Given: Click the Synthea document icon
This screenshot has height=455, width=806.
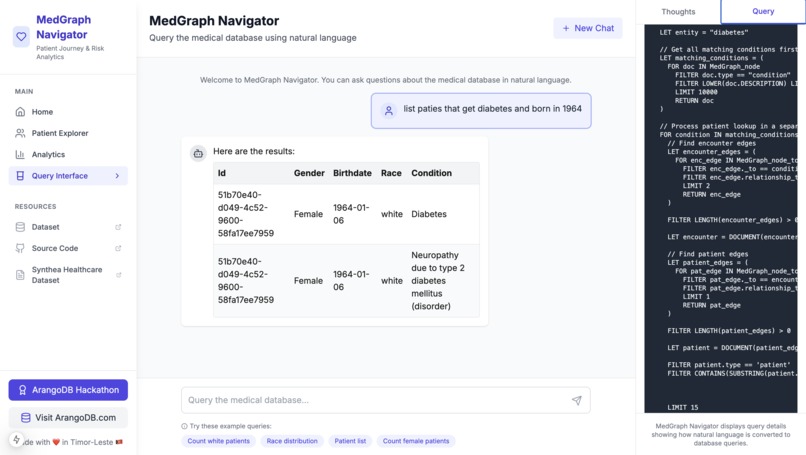Looking at the screenshot, I should [20, 275].
